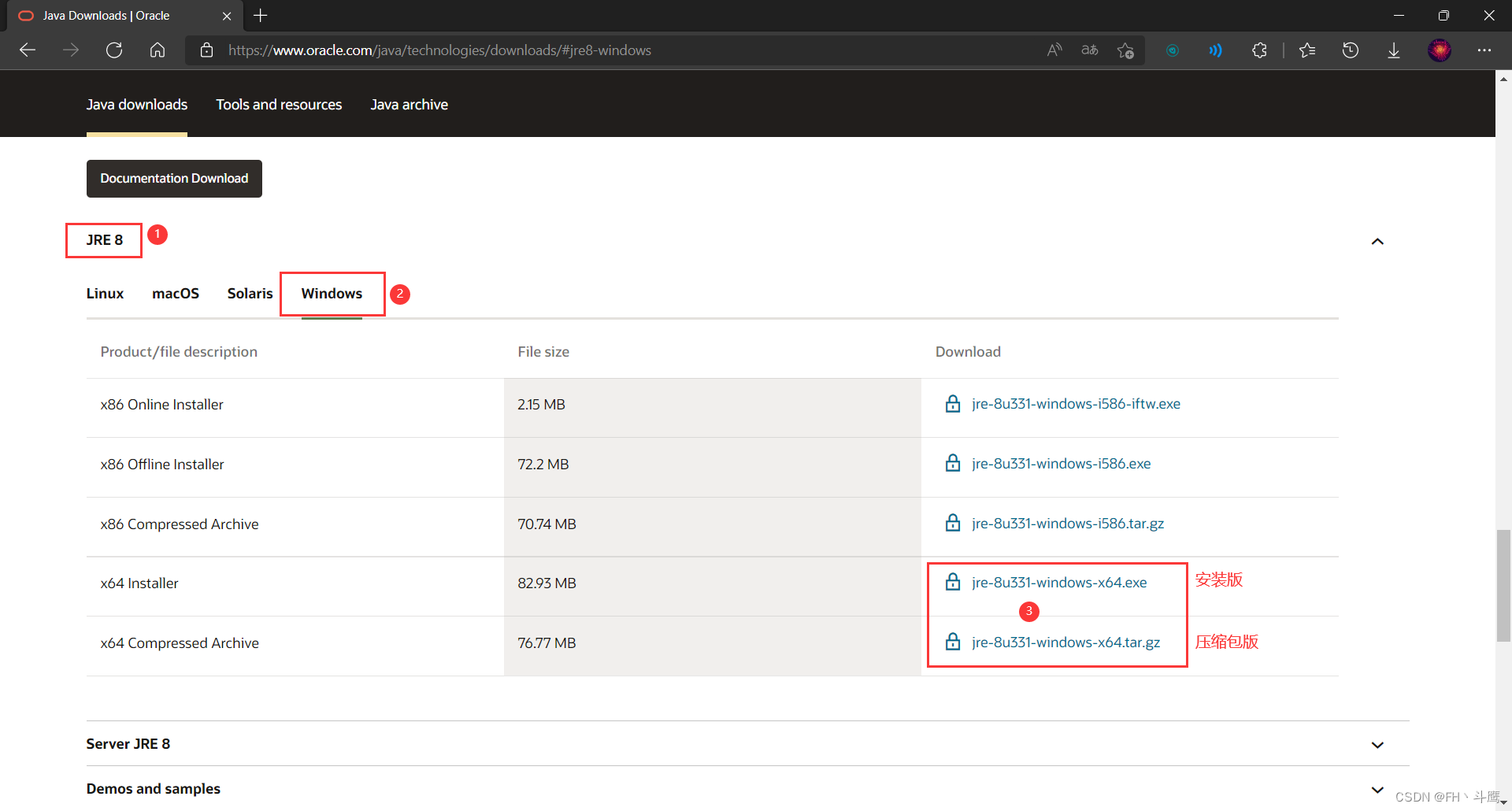1512x811 pixels.
Task: Close the Java Downloads | Oracle tab
Action: [x=227, y=16]
